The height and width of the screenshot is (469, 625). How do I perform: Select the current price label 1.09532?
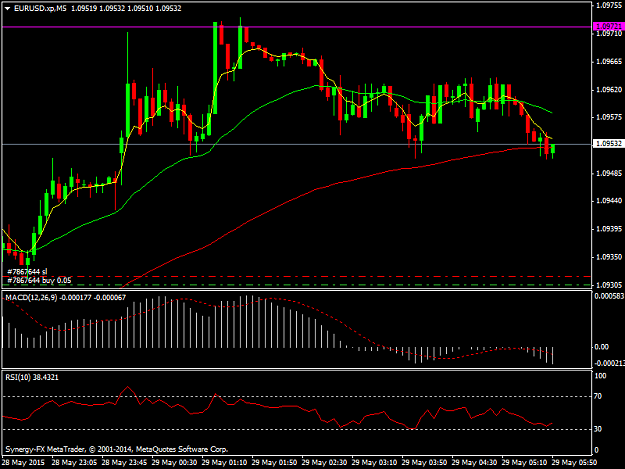pyautogui.click(x=608, y=143)
